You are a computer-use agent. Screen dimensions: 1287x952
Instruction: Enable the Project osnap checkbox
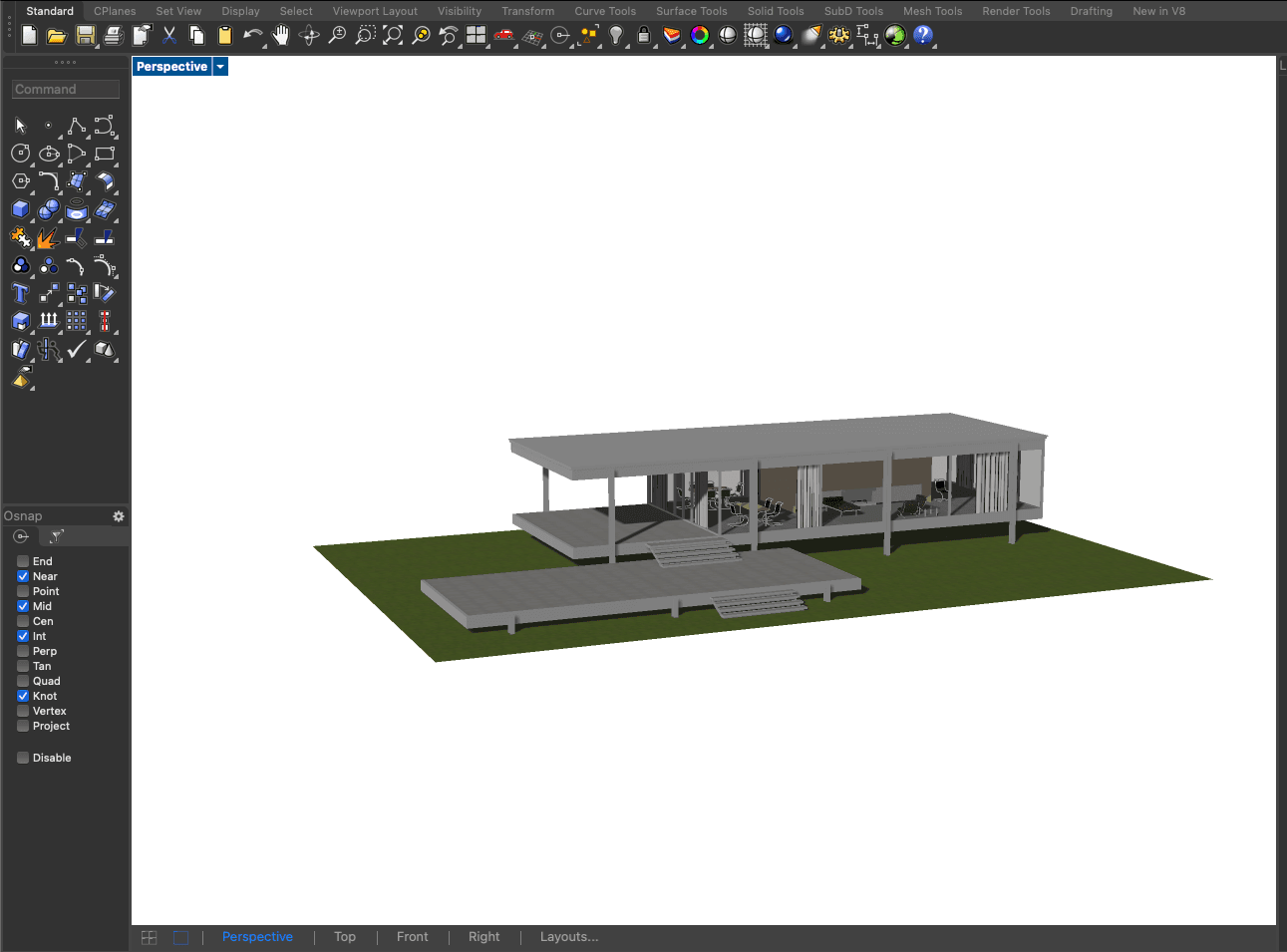[23, 726]
